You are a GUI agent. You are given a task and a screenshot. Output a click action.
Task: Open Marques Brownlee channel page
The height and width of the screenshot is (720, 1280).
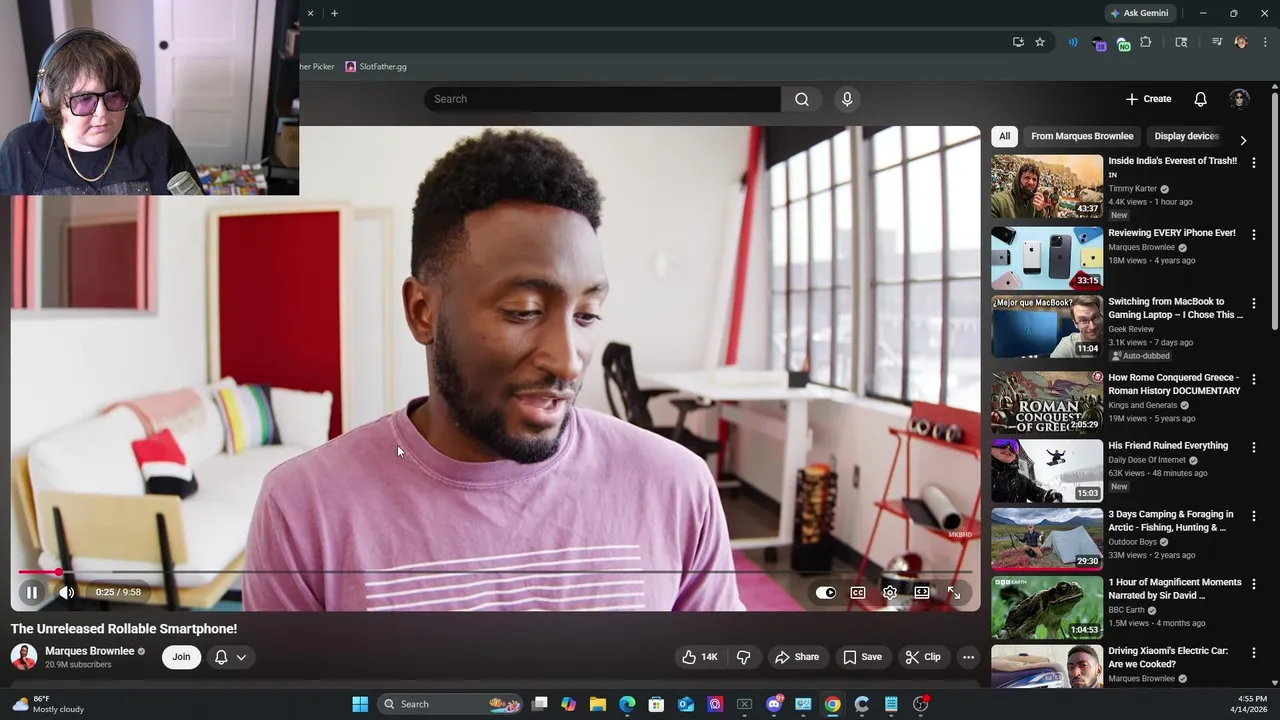point(90,651)
